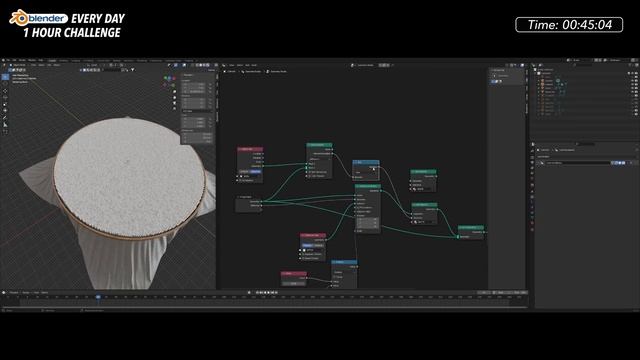Select the Rotate tool in viewport toolbar

[5, 97]
